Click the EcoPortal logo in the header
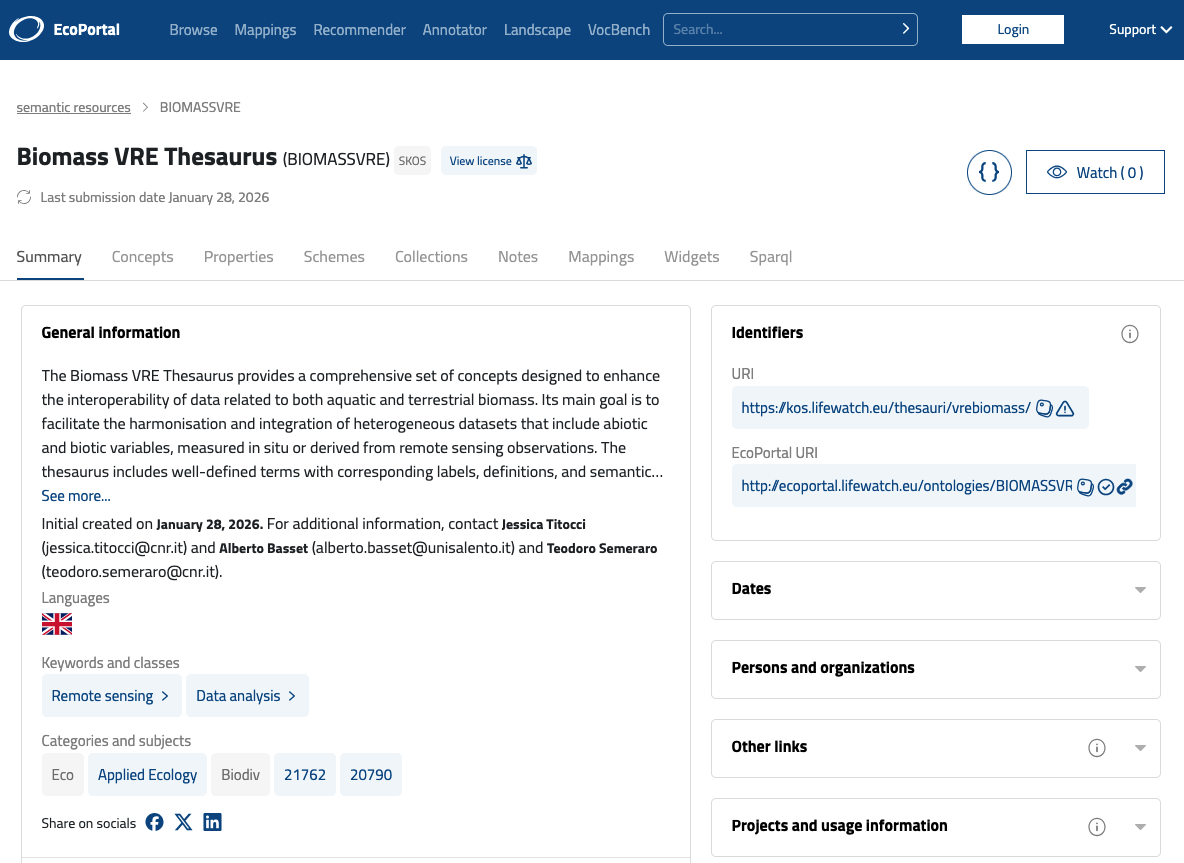1184x863 pixels. (x=64, y=30)
